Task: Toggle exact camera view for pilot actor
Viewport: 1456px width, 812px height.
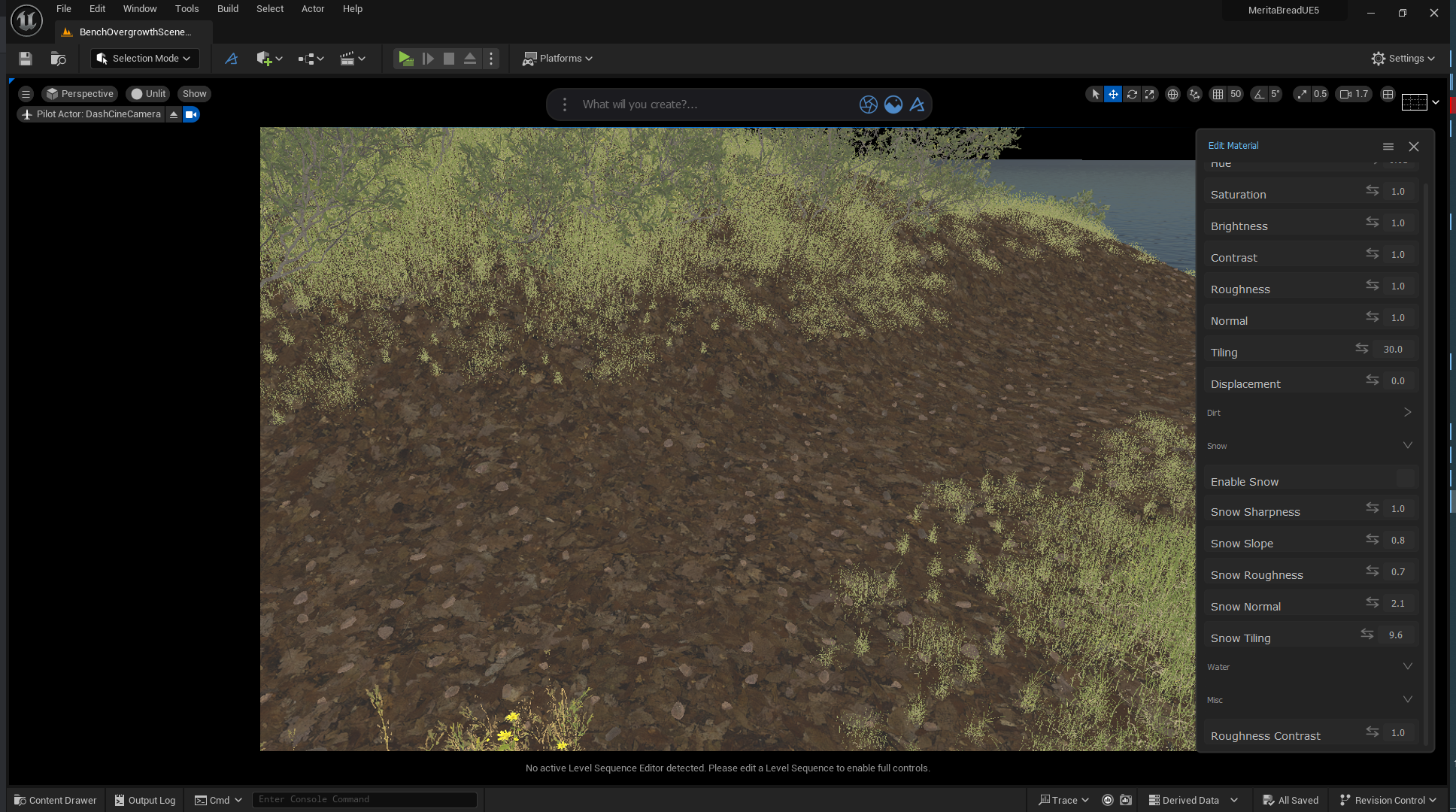Action: click(192, 114)
